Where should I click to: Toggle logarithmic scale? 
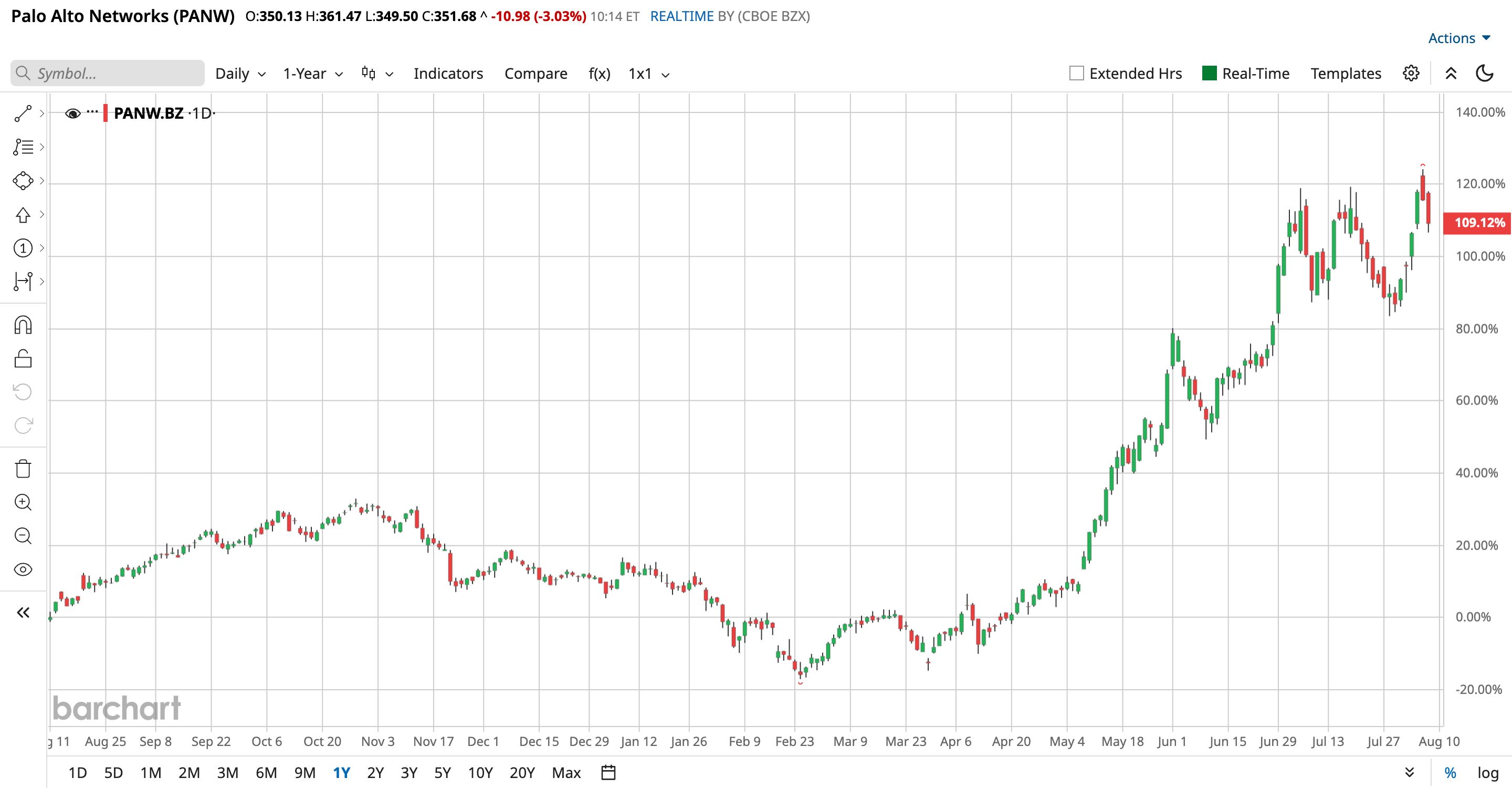pyautogui.click(x=1488, y=773)
